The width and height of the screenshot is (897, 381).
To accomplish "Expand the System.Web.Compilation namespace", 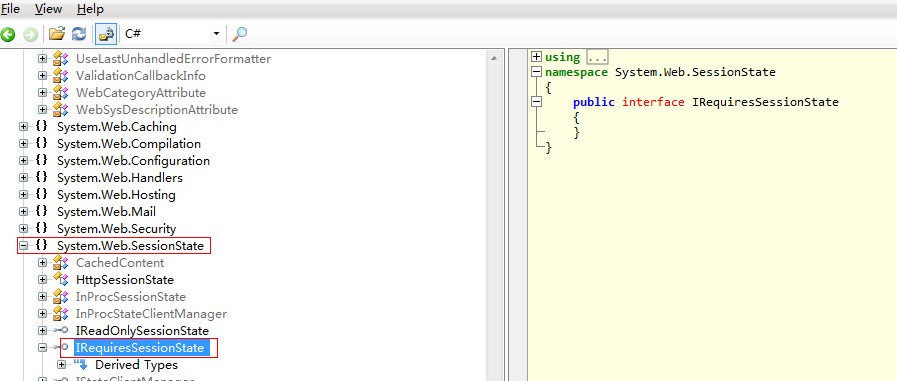I will pos(23,144).
